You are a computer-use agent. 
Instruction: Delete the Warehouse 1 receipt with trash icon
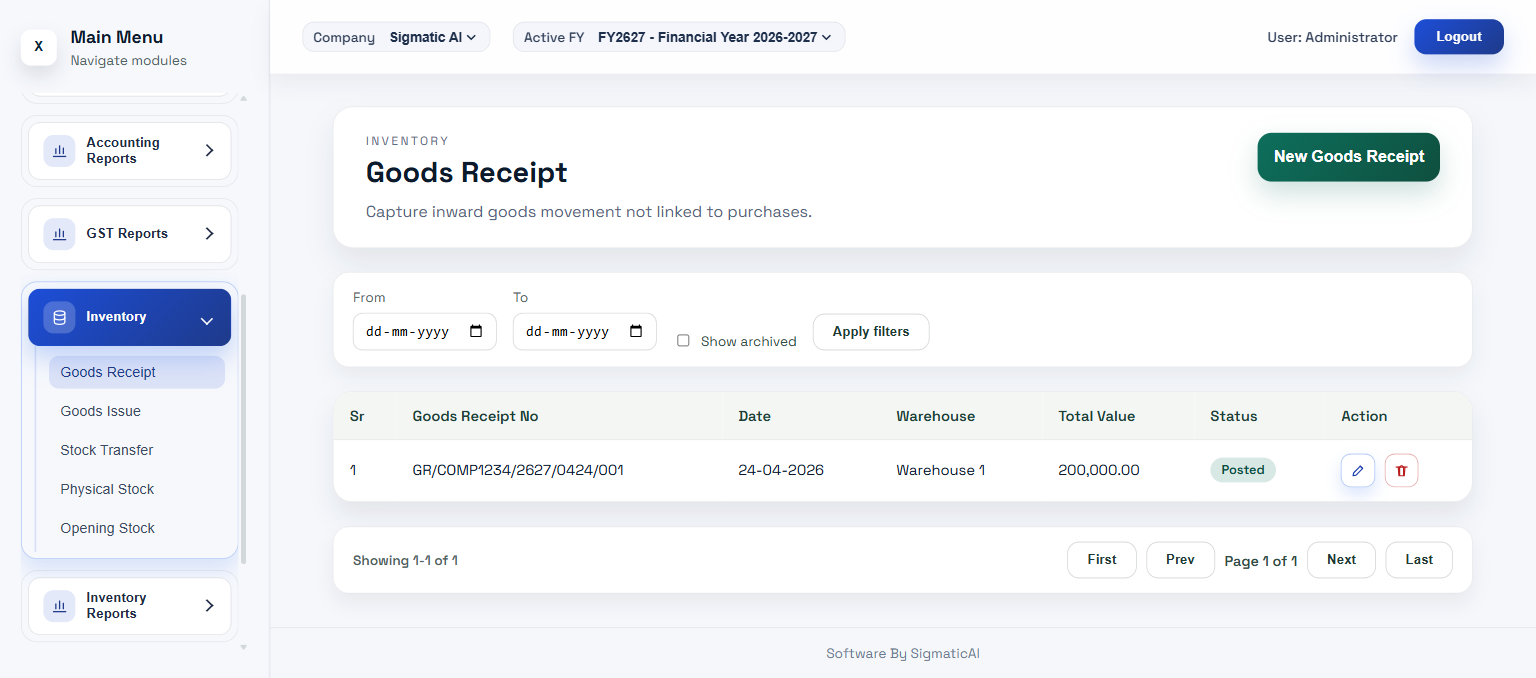coord(1401,470)
